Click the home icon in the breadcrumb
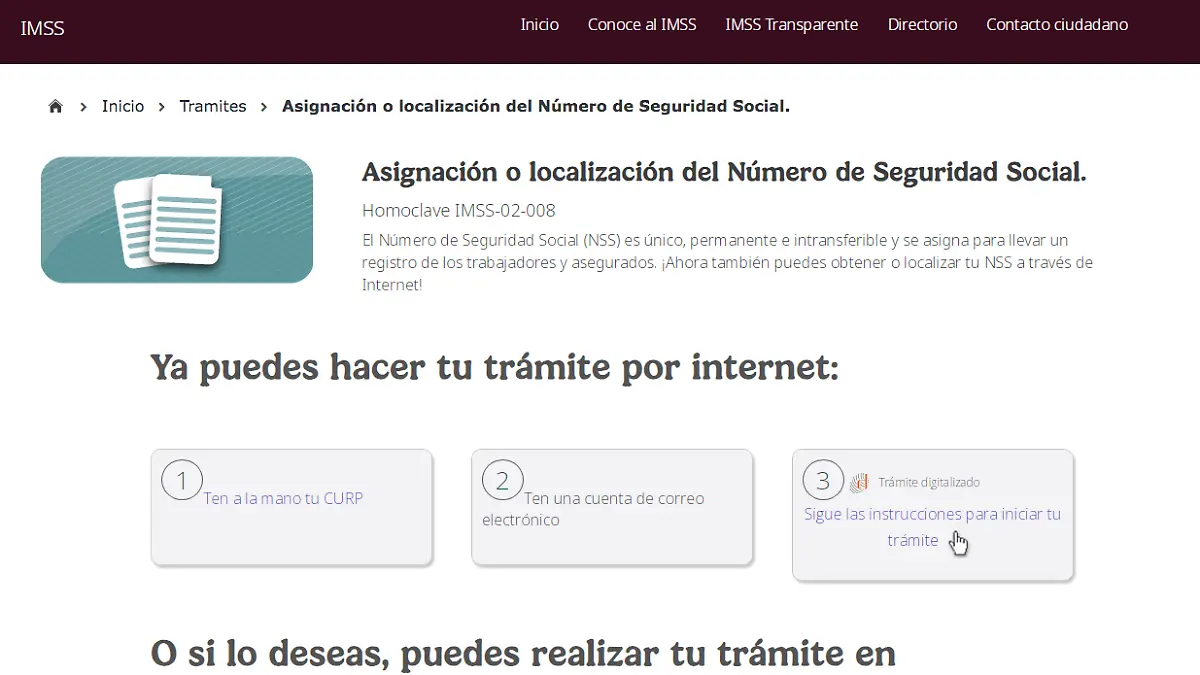 click(x=55, y=105)
